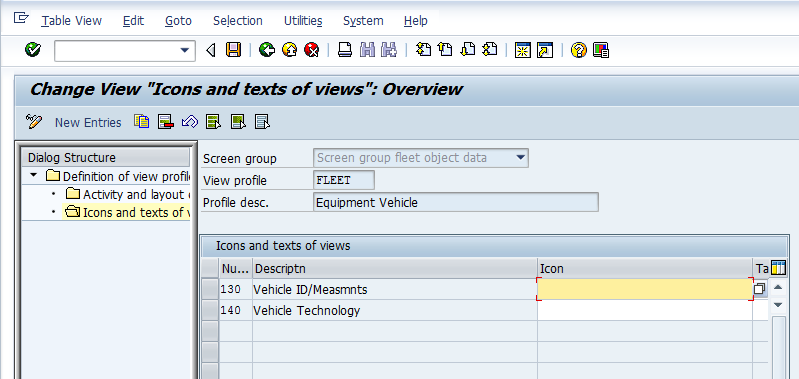
Task: Select Activity and layout tree item
Action: (x=128, y=194)
